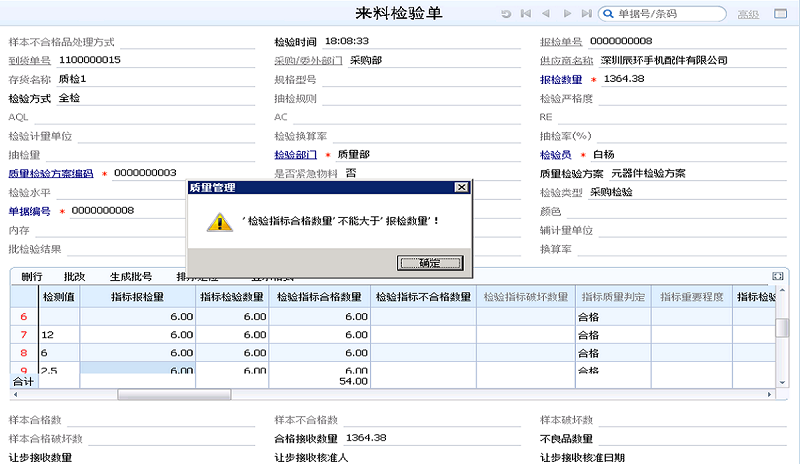
Task: Click the horizontal scrollbar thumb under grid
Action: (x=174, y=394)
